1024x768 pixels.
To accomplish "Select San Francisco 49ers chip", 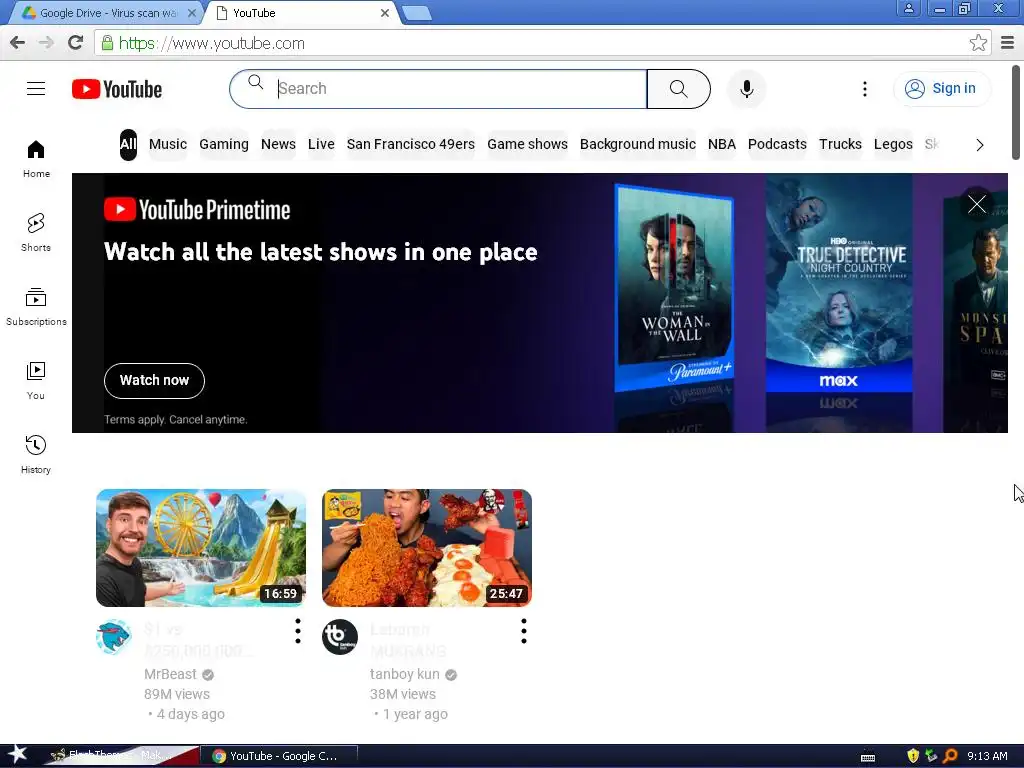I will click(411, 144).
